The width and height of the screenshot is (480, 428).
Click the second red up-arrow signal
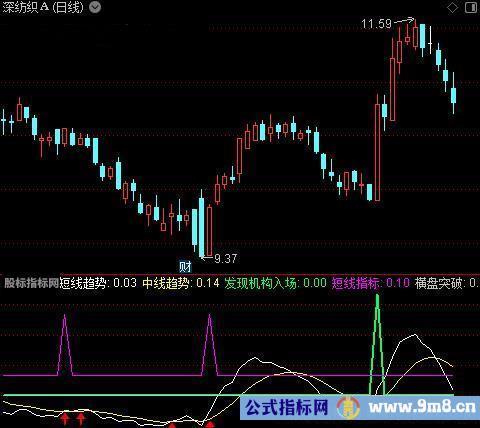(81, 418)
